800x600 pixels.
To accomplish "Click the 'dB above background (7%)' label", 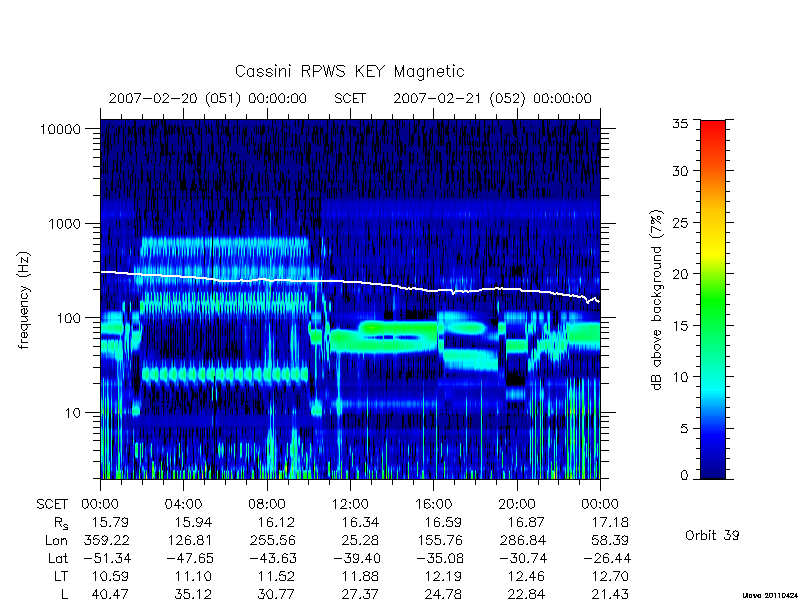I will (658, 300).
